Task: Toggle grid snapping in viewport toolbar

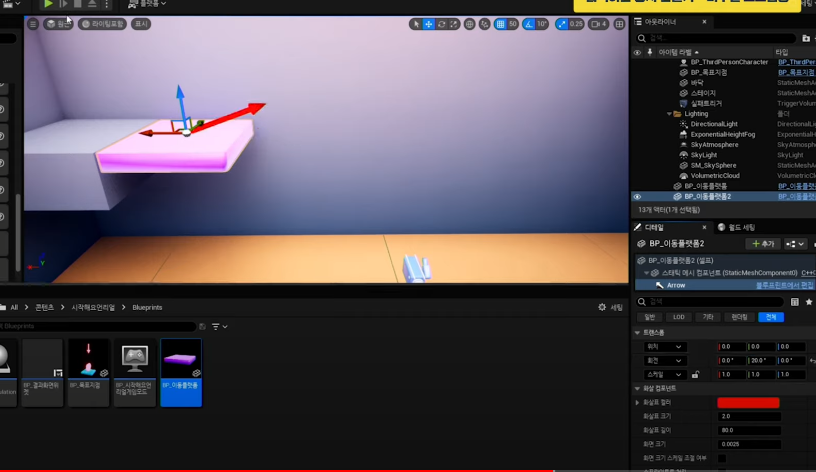Action: point(500,24)
